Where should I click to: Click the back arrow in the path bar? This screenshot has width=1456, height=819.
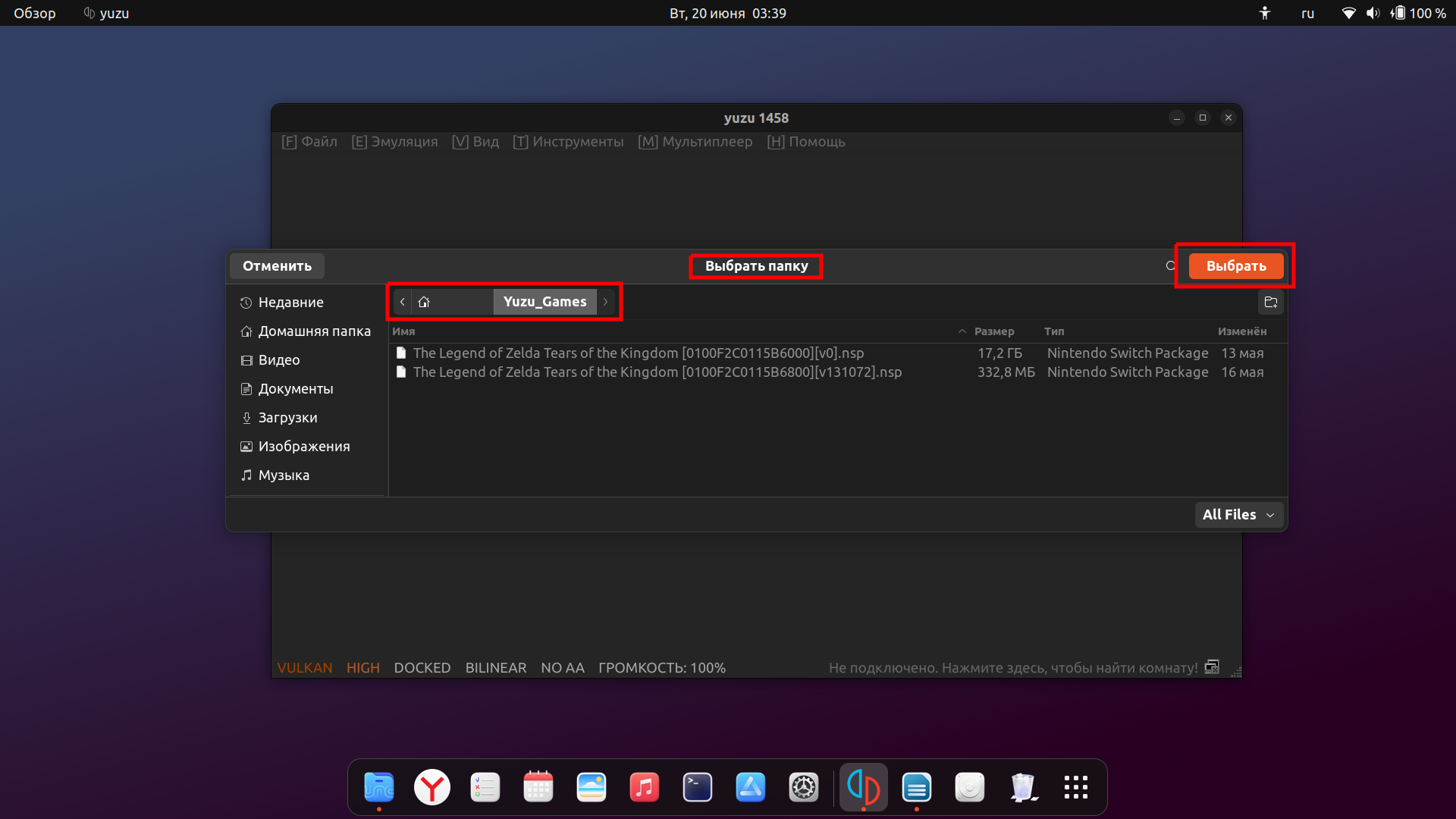pos(403,302)
